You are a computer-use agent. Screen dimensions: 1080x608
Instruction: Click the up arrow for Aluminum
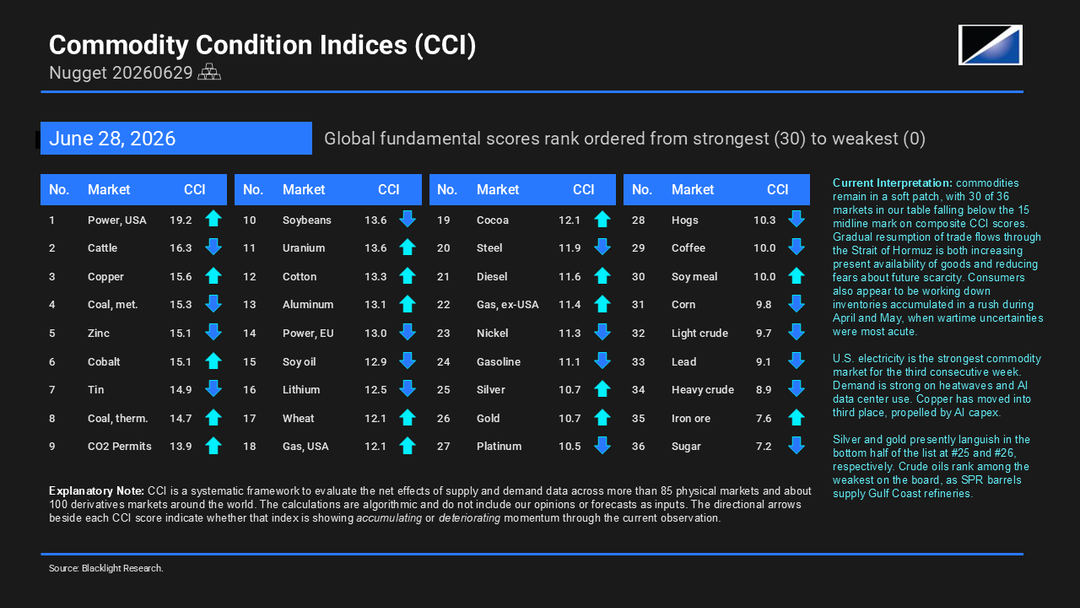click(x=408, y=304)
